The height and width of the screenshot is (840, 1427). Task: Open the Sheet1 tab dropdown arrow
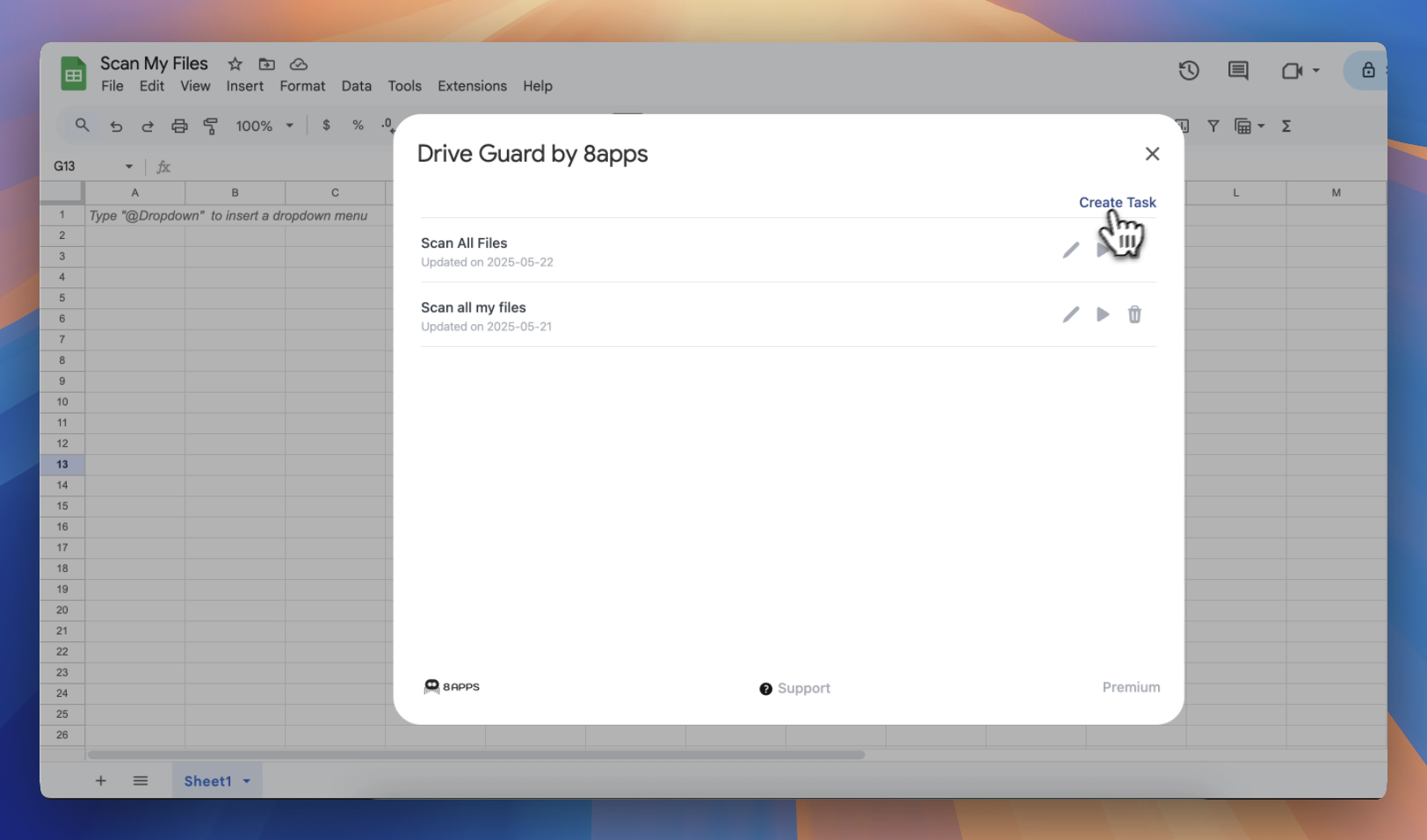click(x=247, y=781)
